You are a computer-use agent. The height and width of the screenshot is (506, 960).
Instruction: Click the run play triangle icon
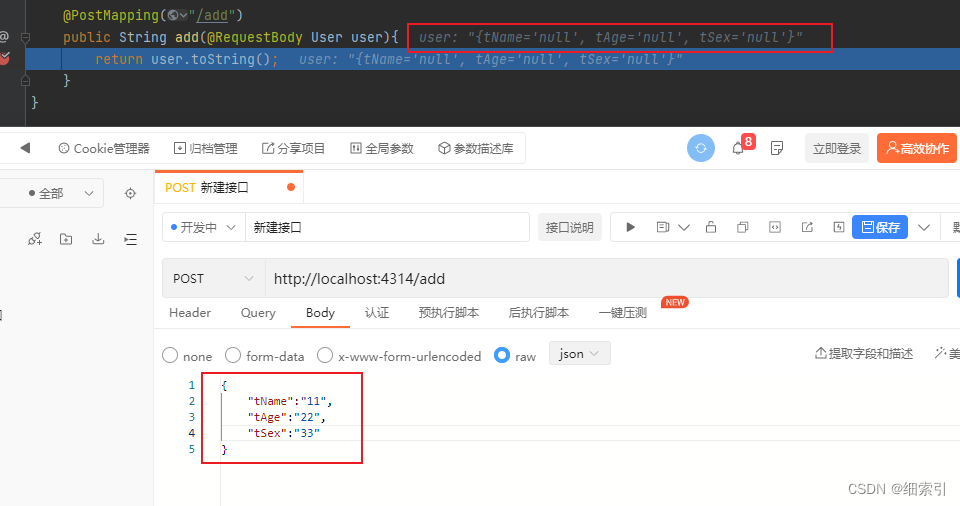point(630,227)
